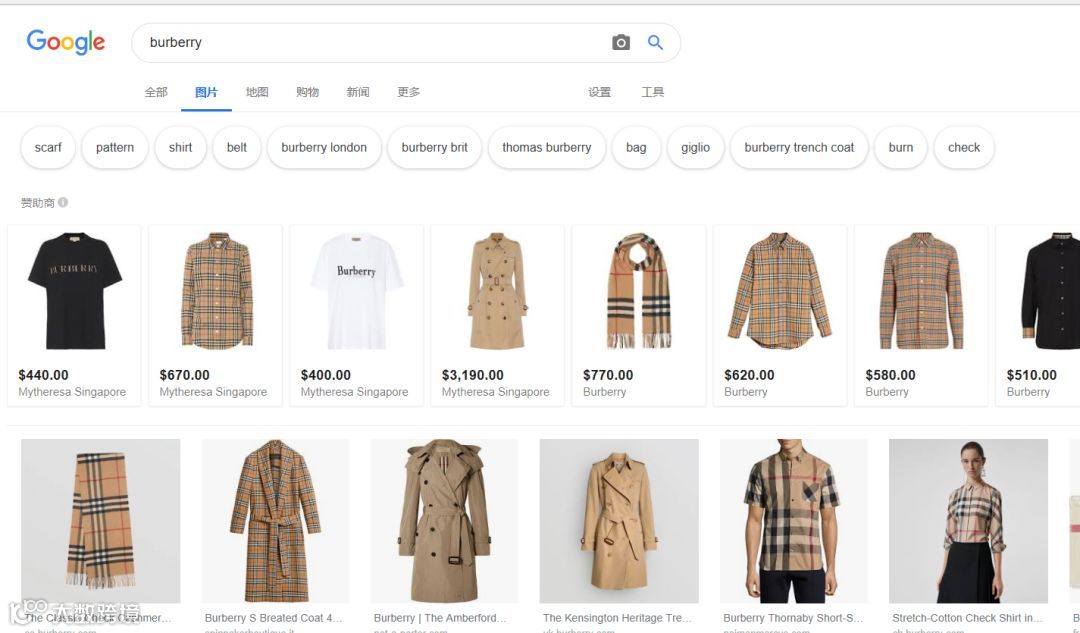
Task: Select the giglio filter chip
Action: pos(695,147)
